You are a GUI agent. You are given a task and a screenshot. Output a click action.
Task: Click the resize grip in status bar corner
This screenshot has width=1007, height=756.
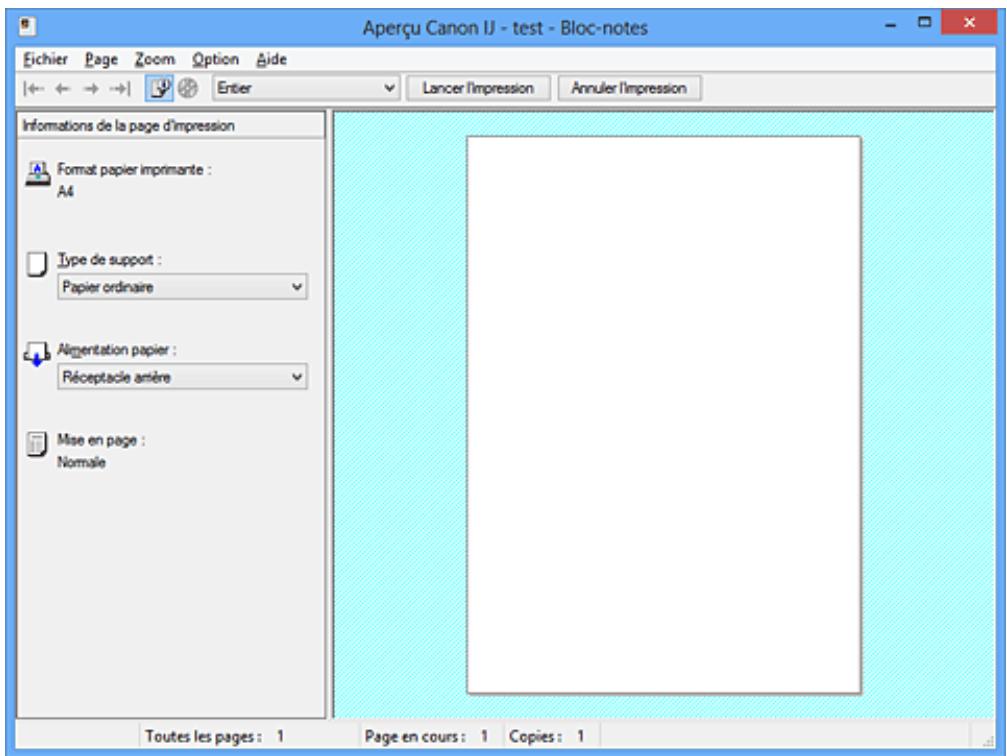tap(988, 741)
